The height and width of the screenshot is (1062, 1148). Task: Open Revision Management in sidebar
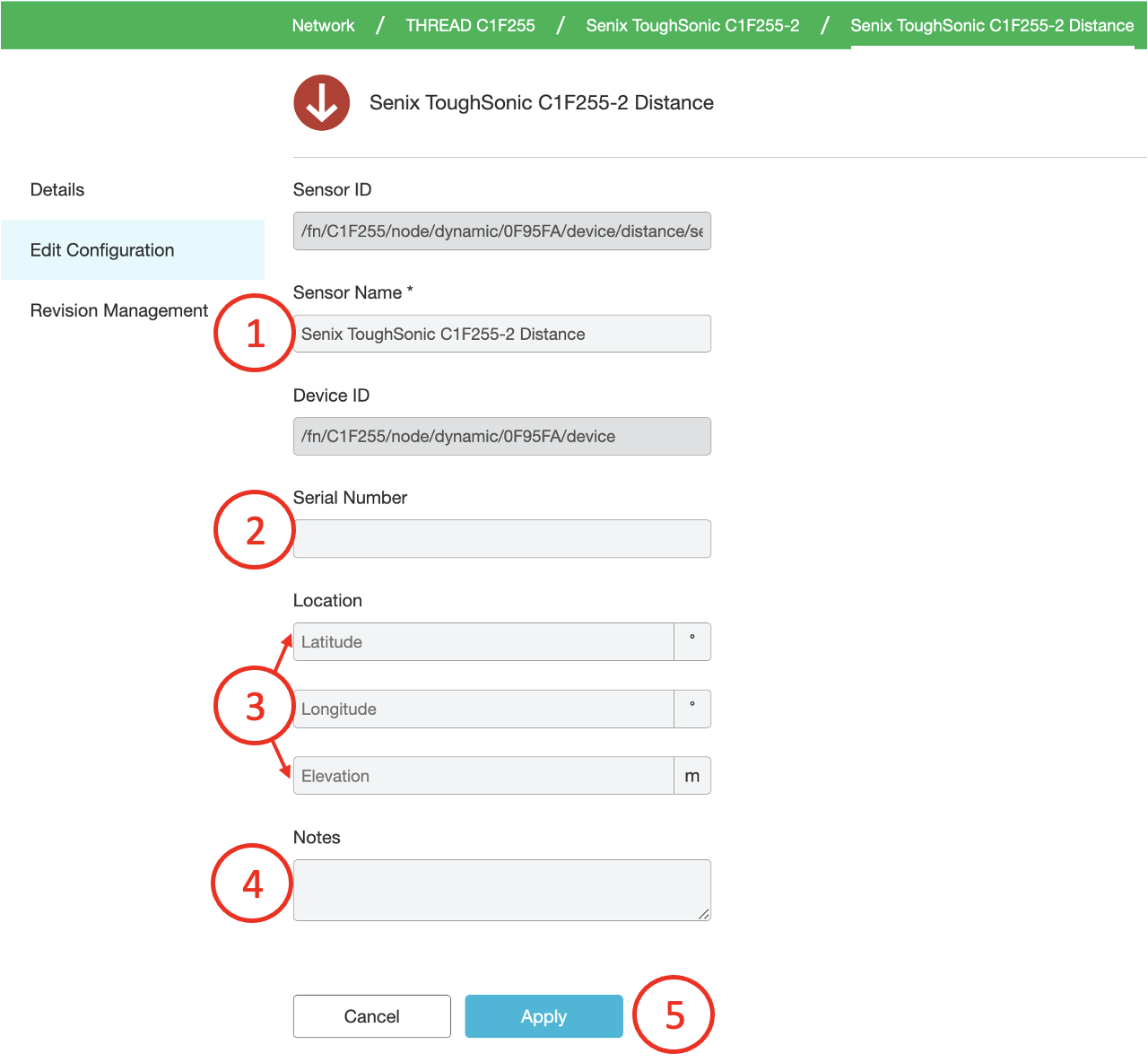point(119,310)
